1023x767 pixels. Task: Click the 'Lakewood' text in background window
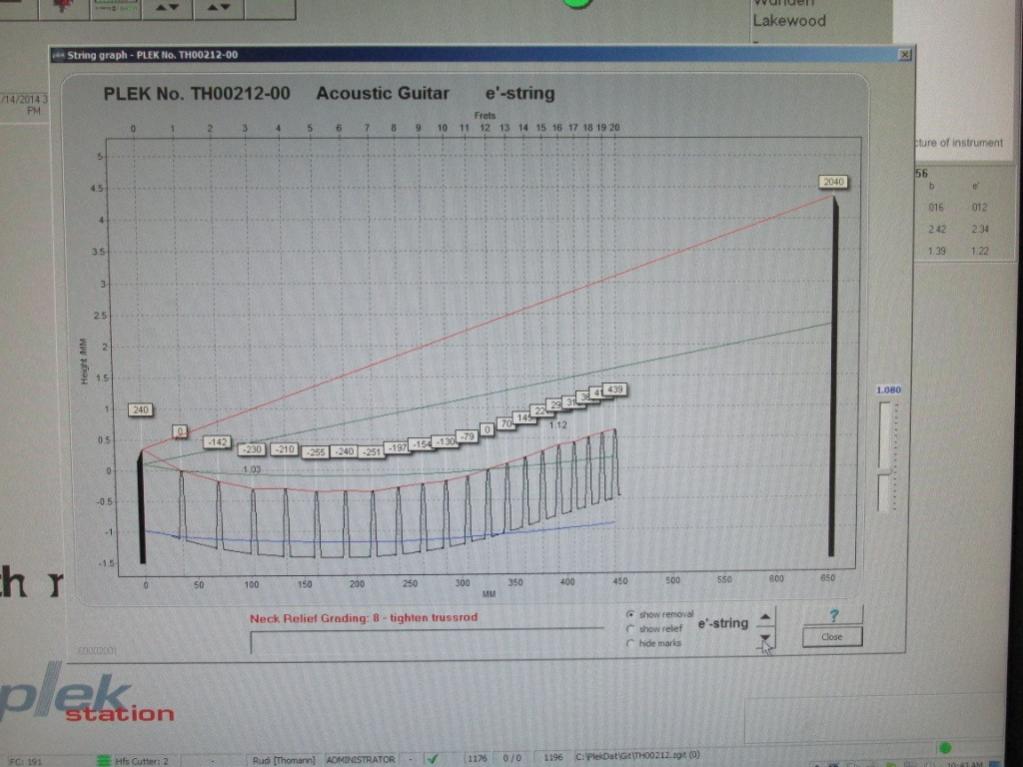789,21
